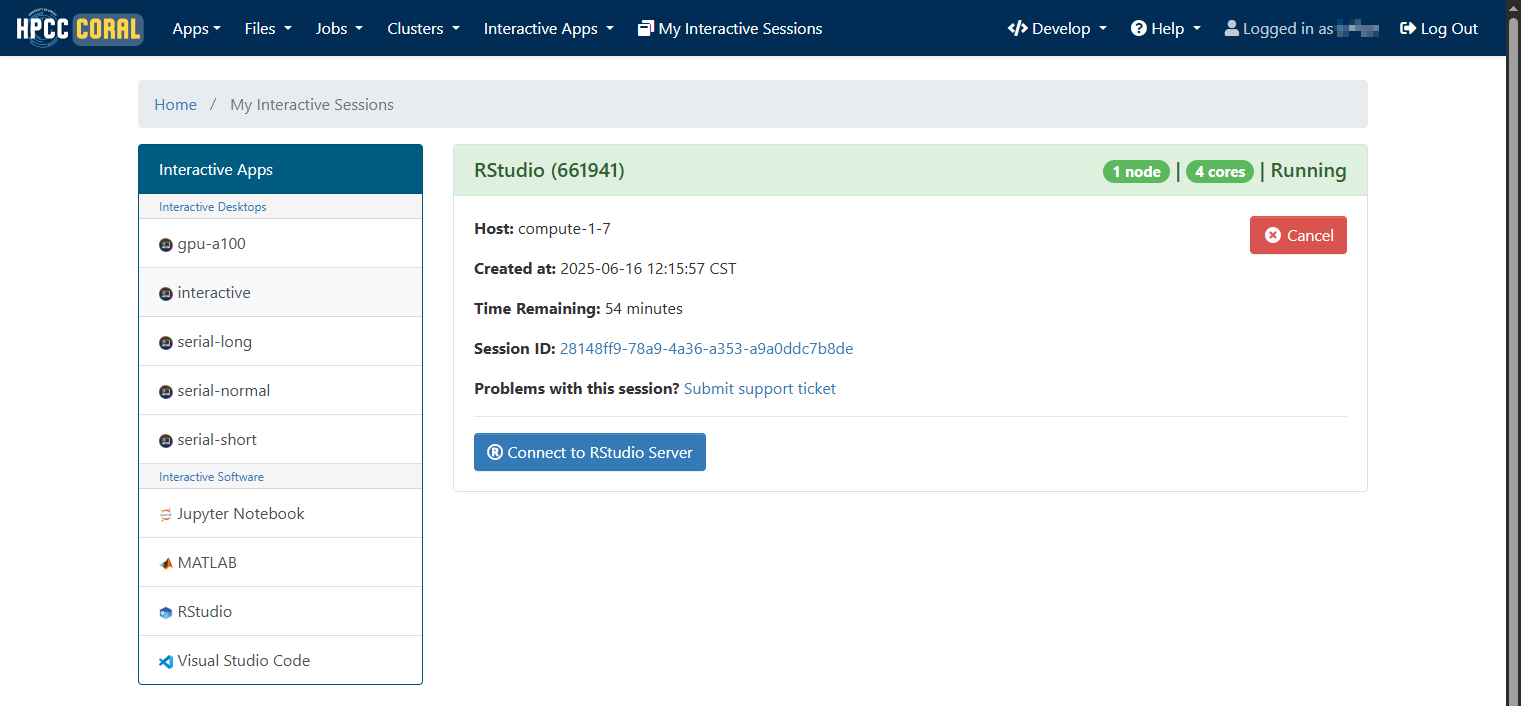Click the Interactive Desktops section label
This screenshot has width=1521, height=706.
[x=213, y=207]
